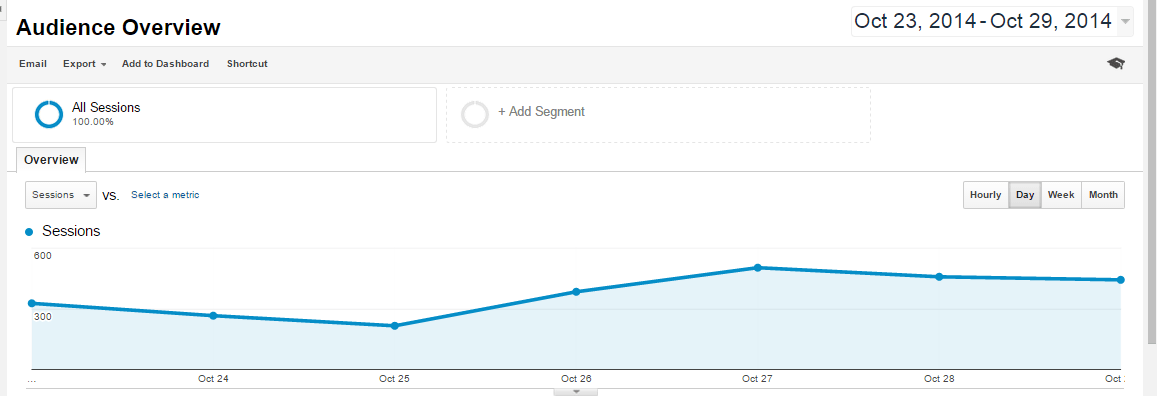1157x396 pixels.
Task: Click the All Sessions blue donut icon
Action: pyautogui.click(x=49, y=114)
